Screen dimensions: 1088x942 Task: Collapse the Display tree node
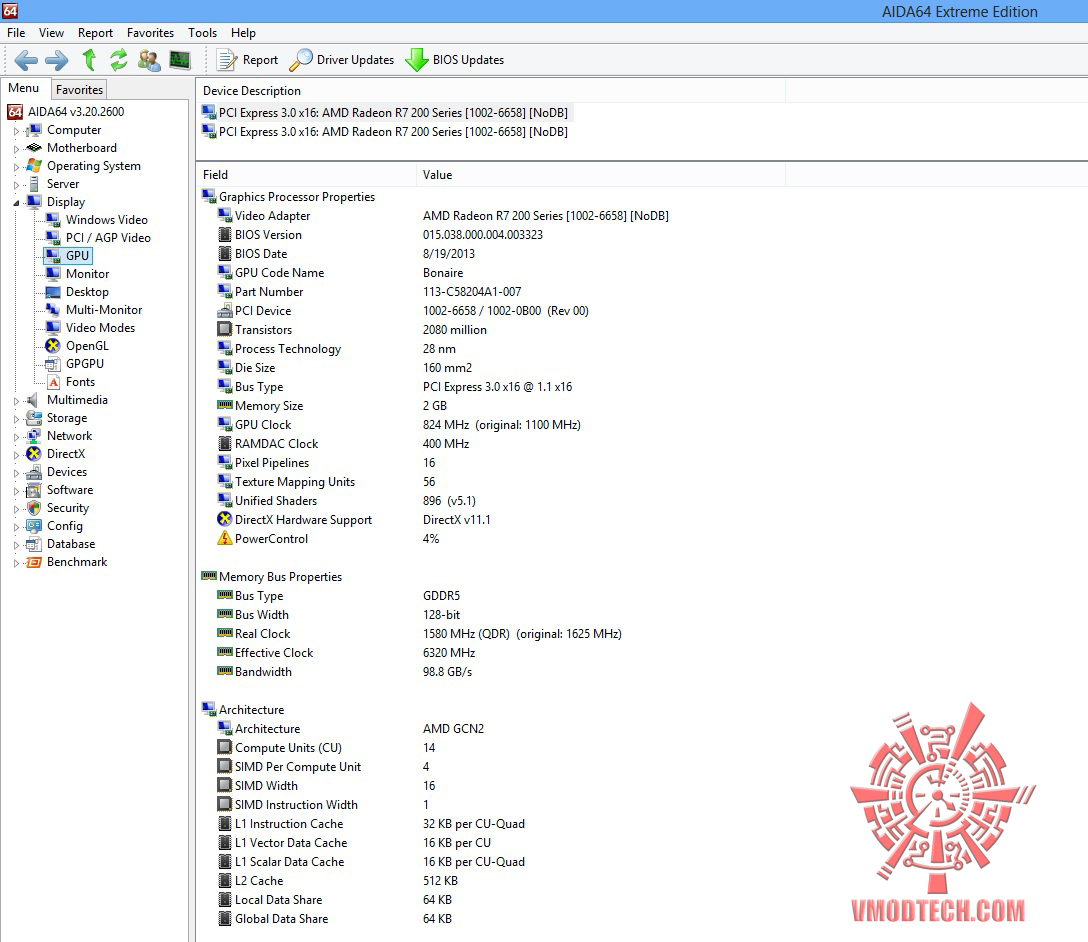click(x=16, y=203)
